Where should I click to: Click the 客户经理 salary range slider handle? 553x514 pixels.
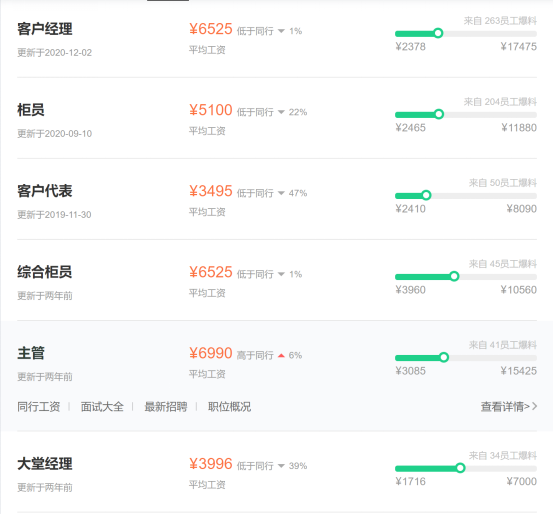click(438, 33)
